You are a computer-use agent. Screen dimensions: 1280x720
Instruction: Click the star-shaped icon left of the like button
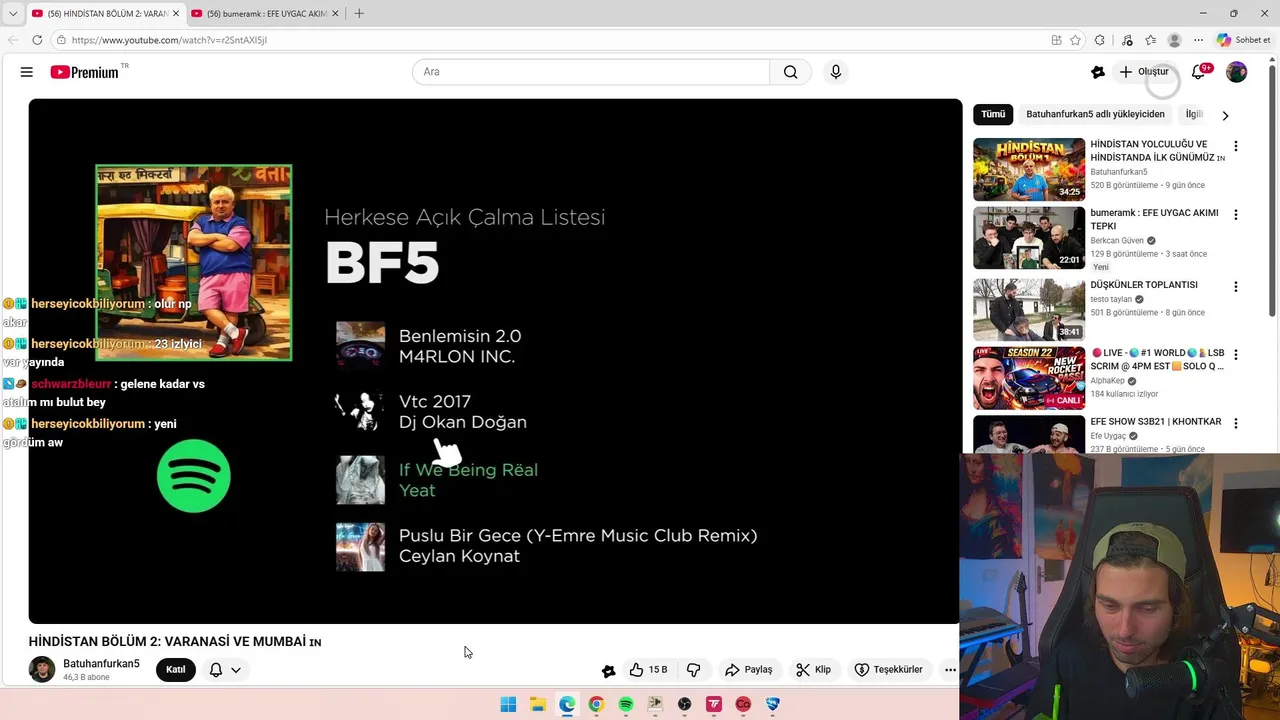click(608, 671)
